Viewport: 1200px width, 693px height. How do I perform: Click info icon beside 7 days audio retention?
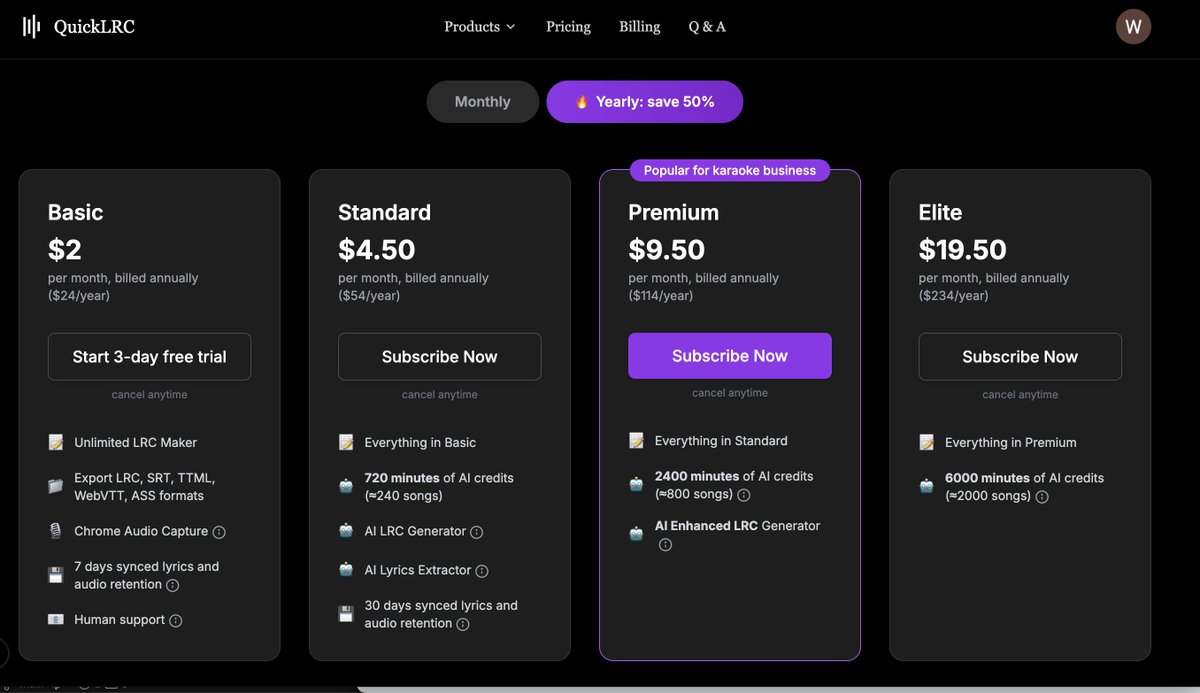[172, 585]
